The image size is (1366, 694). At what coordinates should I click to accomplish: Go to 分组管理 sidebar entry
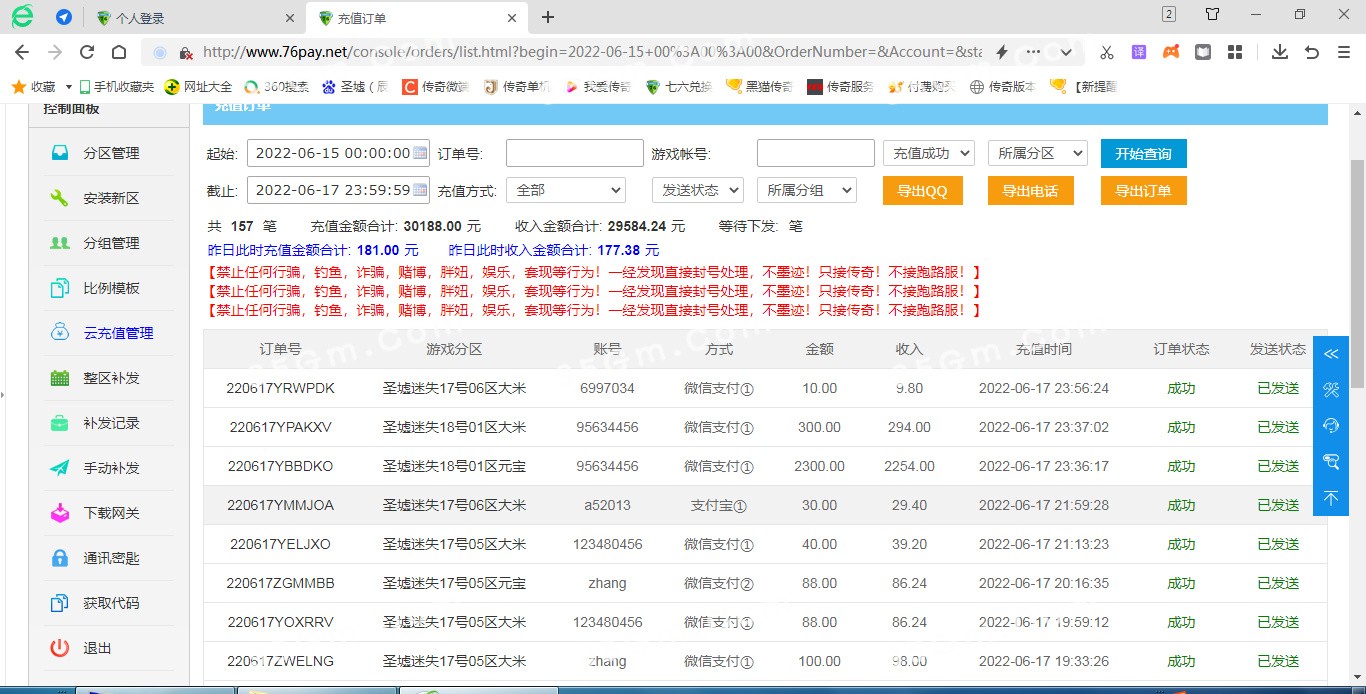[x=110, y=243]
